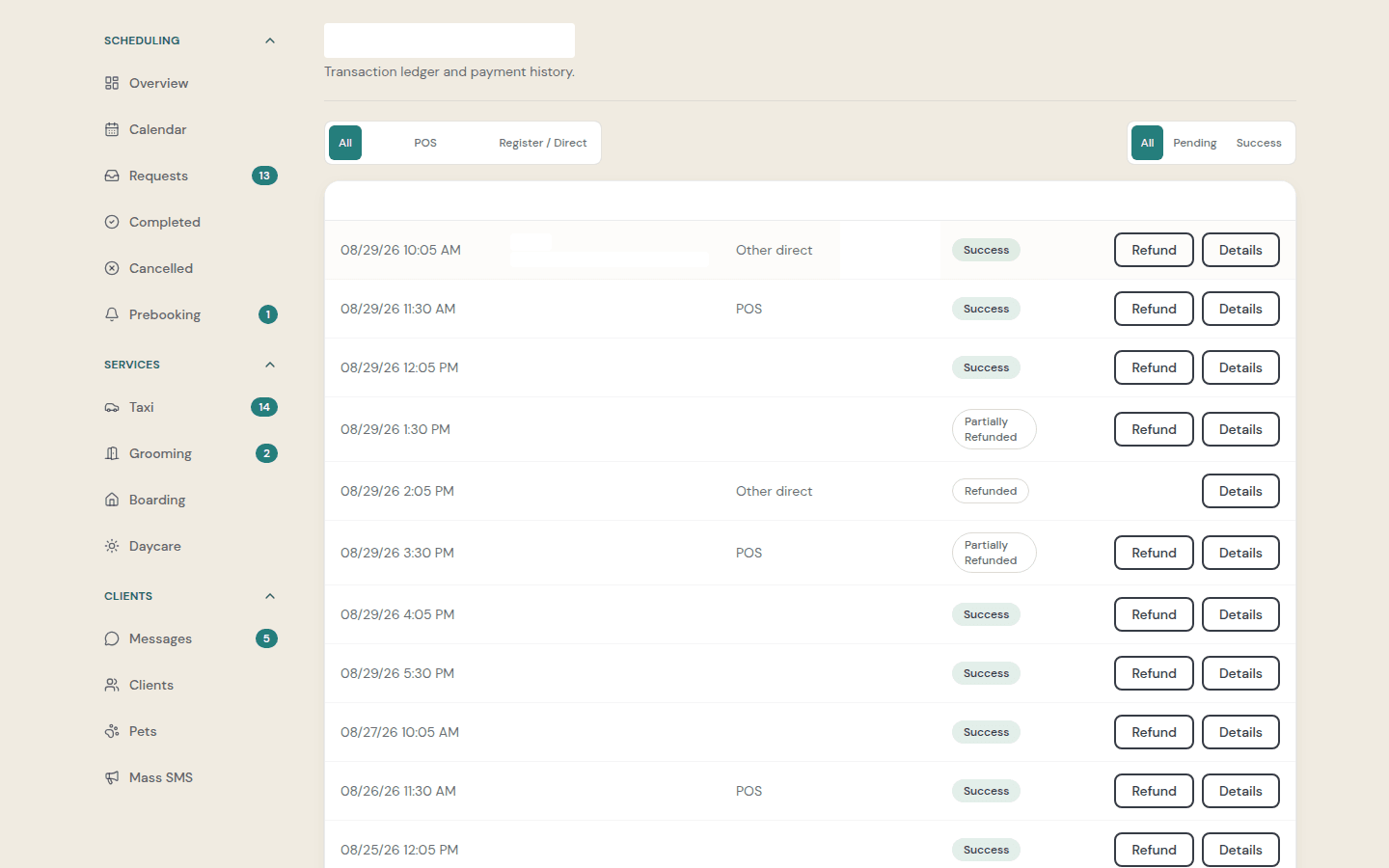Filter transactions by POS tab

point(425,143)
